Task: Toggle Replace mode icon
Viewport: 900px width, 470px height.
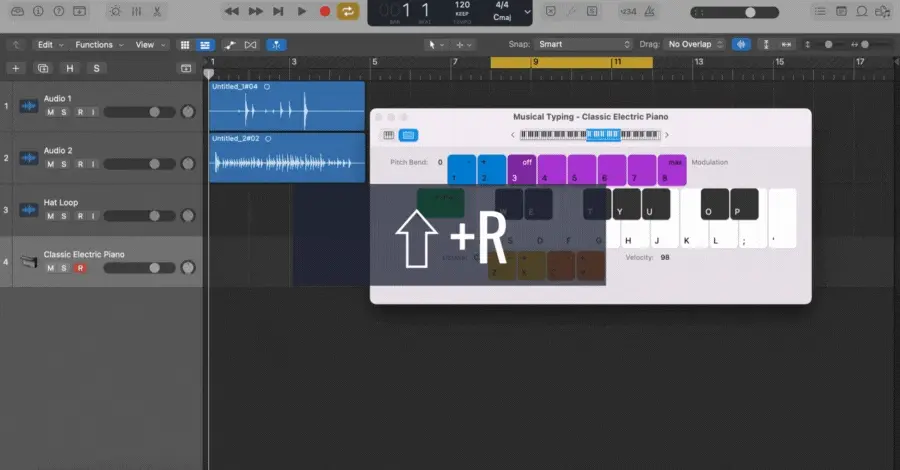Action: tap(550, 11)
